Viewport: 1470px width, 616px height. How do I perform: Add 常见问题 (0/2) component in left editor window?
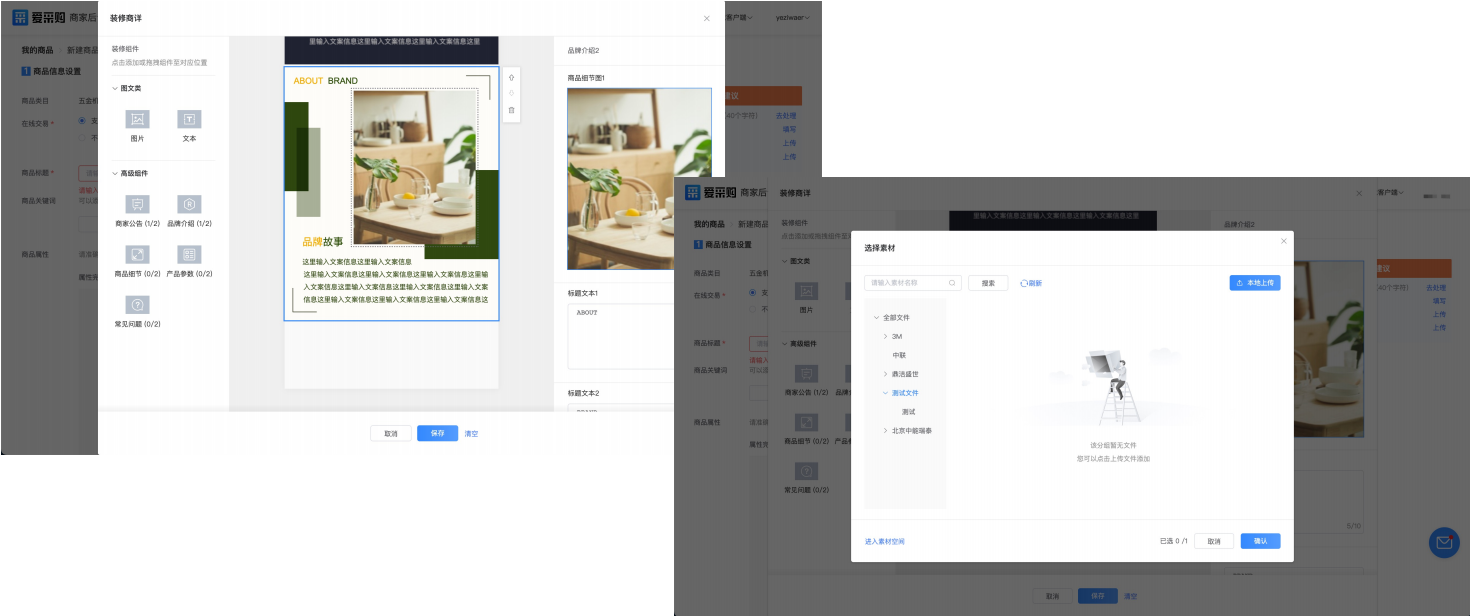pyautogui.click(x=137, y=305)
